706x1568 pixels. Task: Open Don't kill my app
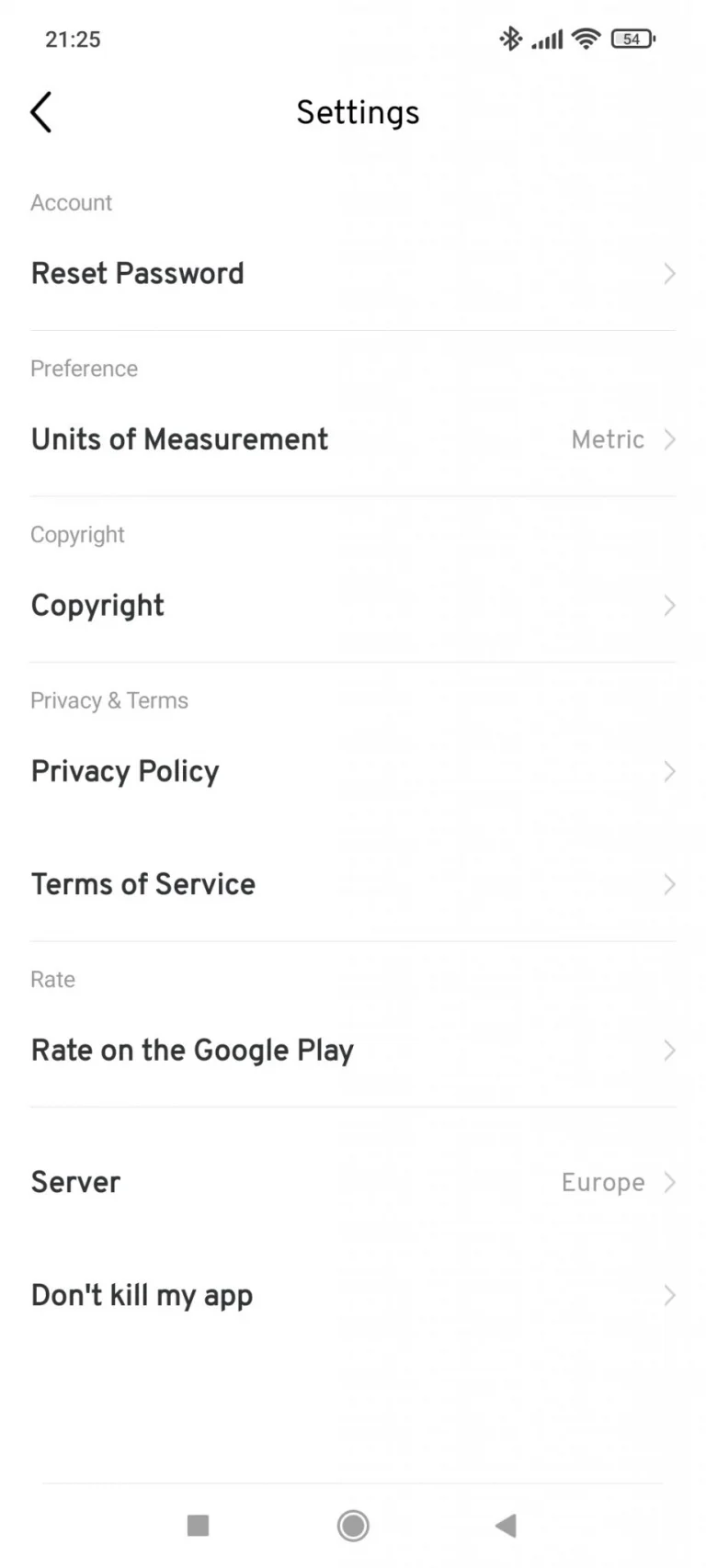click(x=353, y=1295)
